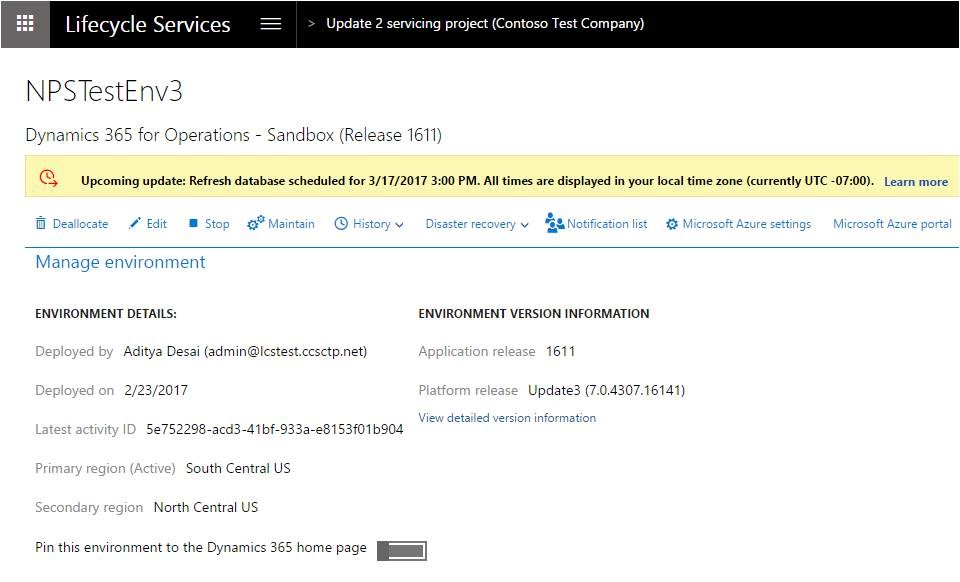Expand the History dropdown chevron
The width and height of the screenshot is (960, 582).
coord(400,225)
